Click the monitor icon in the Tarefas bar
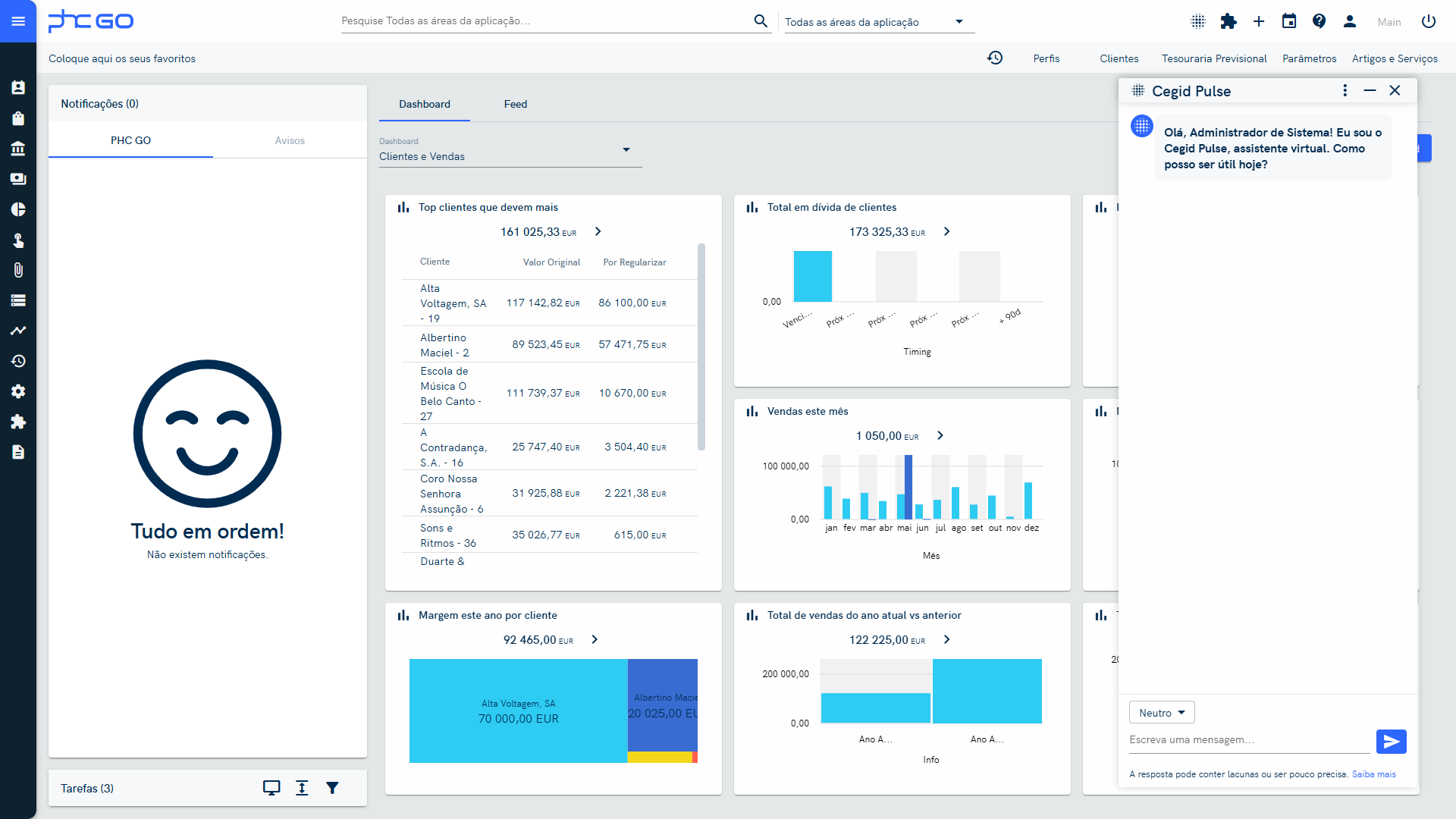 [271, 788]
